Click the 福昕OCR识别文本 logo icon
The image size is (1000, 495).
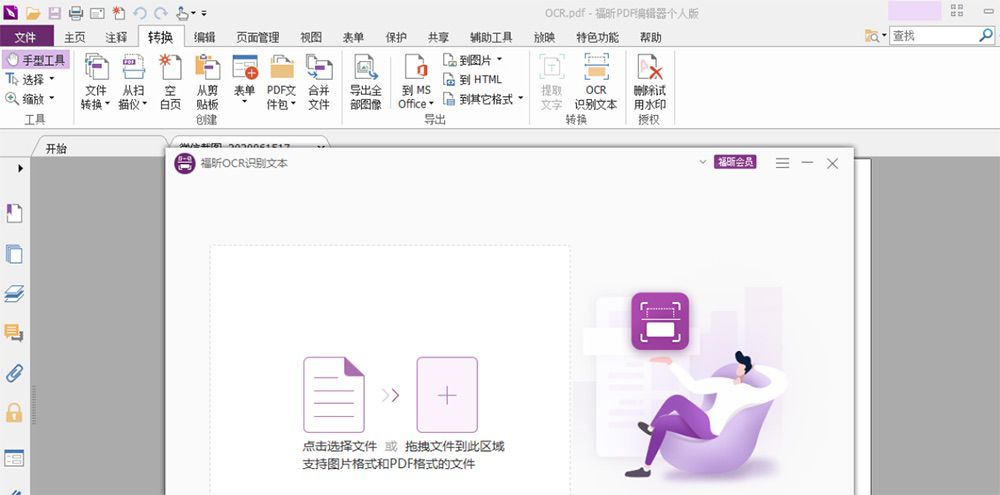(x=185, y=163)
